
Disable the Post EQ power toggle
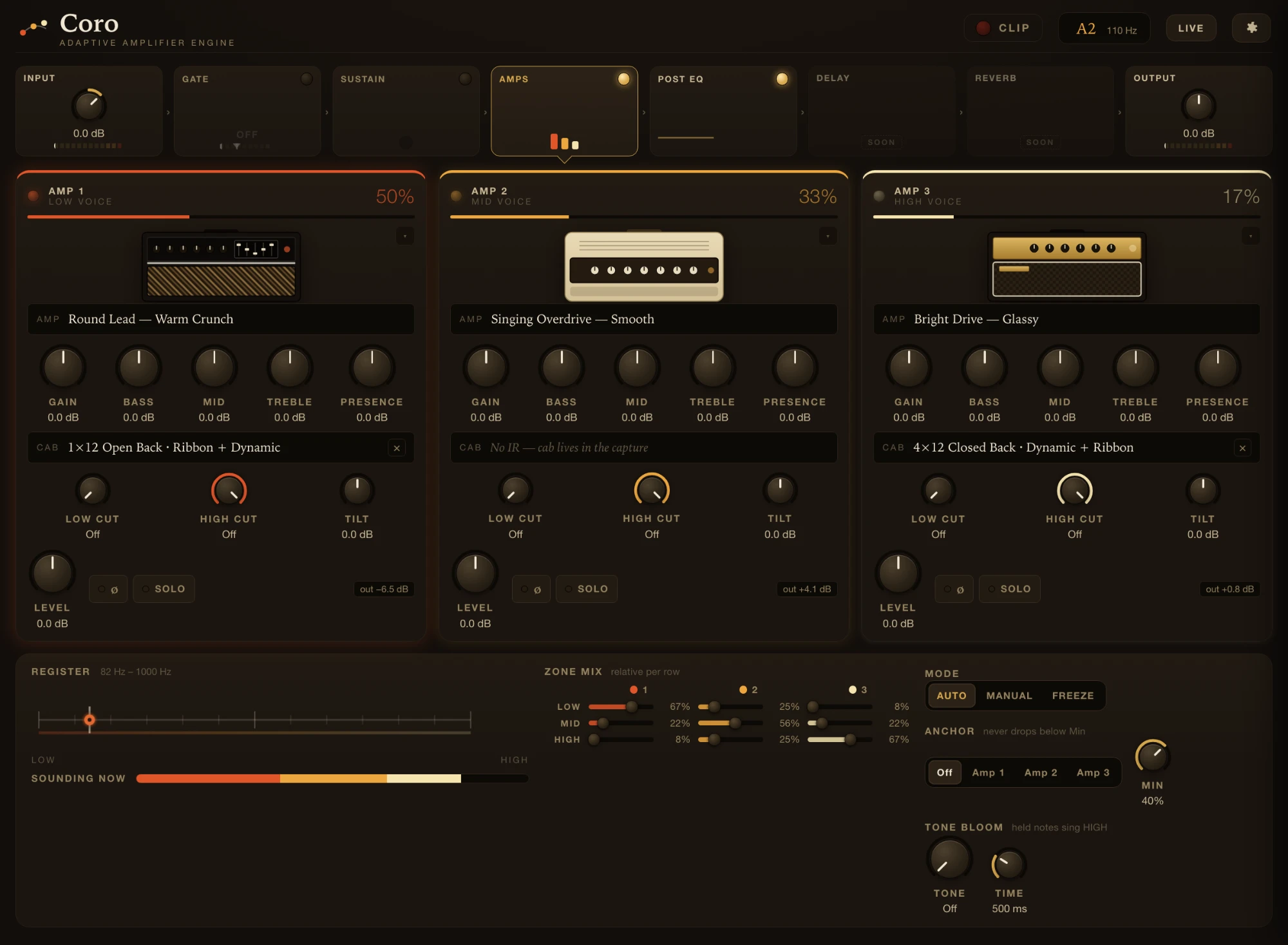782,79
